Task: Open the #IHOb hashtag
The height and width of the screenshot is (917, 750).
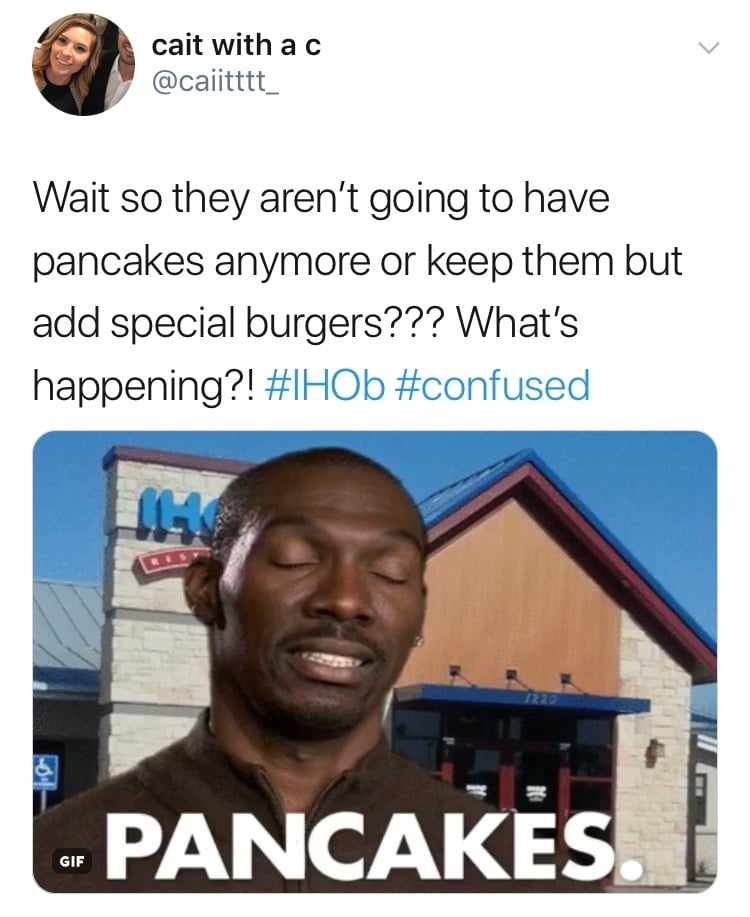Action: (x=325, y=385)
